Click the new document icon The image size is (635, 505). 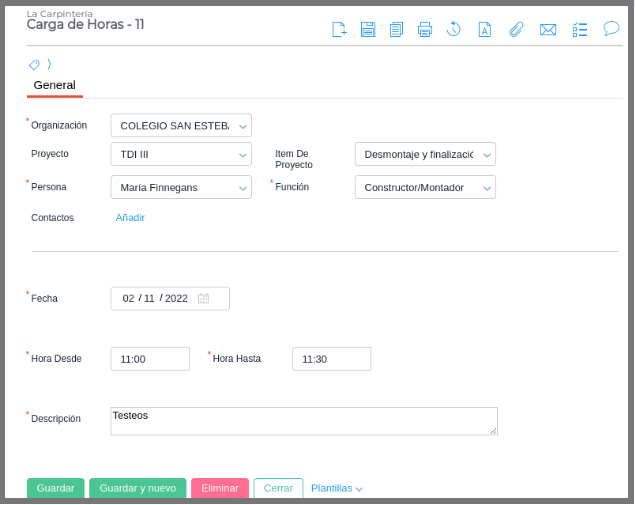[x=339, y=29]
